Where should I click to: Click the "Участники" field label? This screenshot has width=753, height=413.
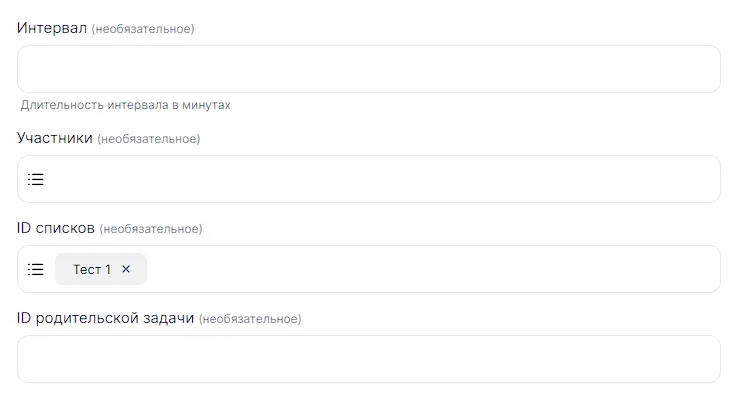pos(55,138)
